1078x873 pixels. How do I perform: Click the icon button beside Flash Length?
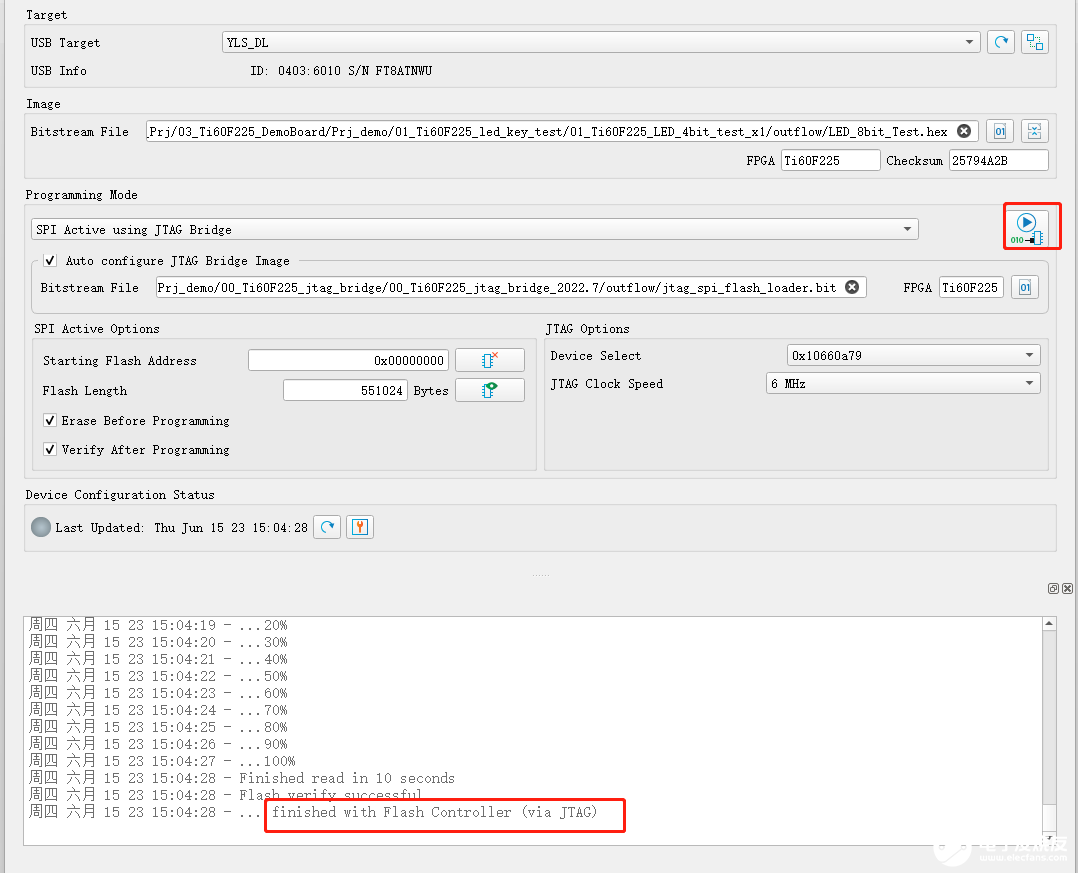click(x=489, y=390)
